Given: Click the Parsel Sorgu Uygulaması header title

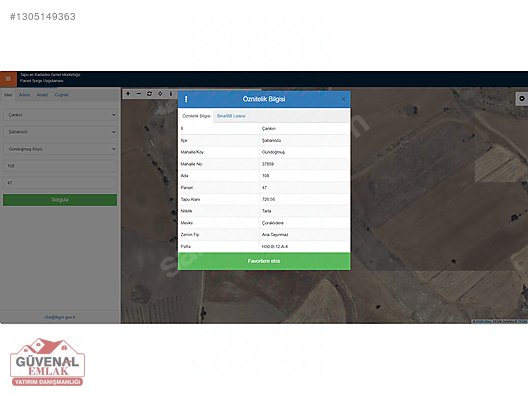Looking at the screenshot, I should point(41,81).
